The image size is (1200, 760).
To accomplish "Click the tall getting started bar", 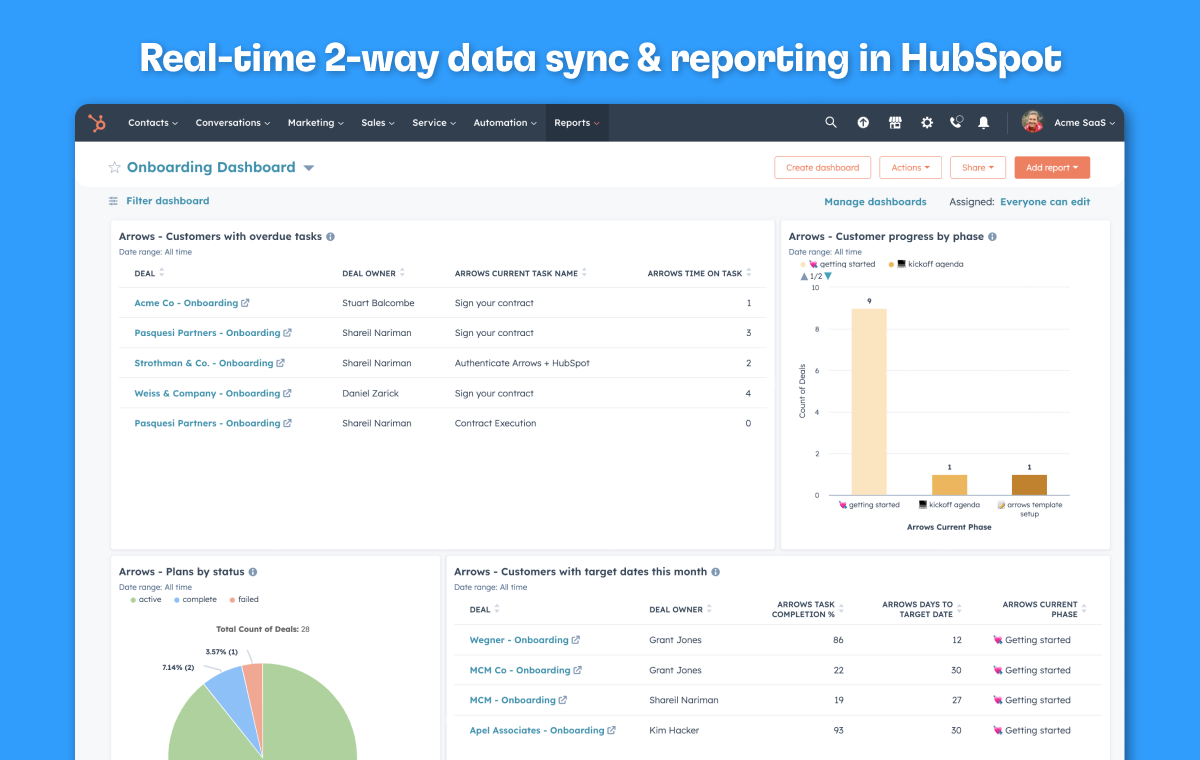I will pos(869,401).
